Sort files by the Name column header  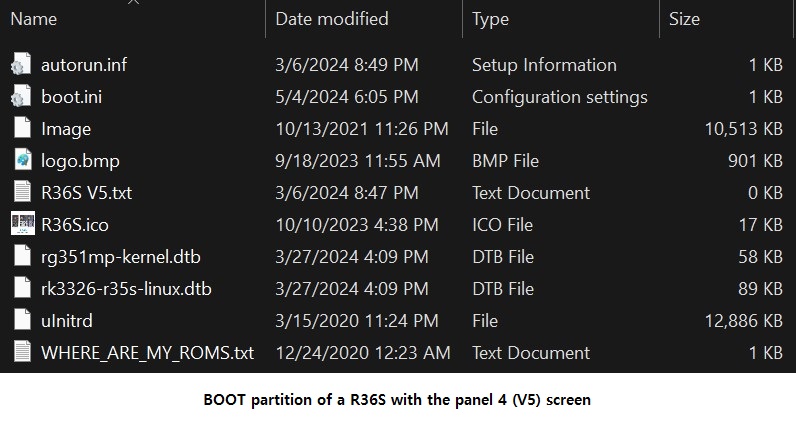pyautogui.click(x=34, y=19)
